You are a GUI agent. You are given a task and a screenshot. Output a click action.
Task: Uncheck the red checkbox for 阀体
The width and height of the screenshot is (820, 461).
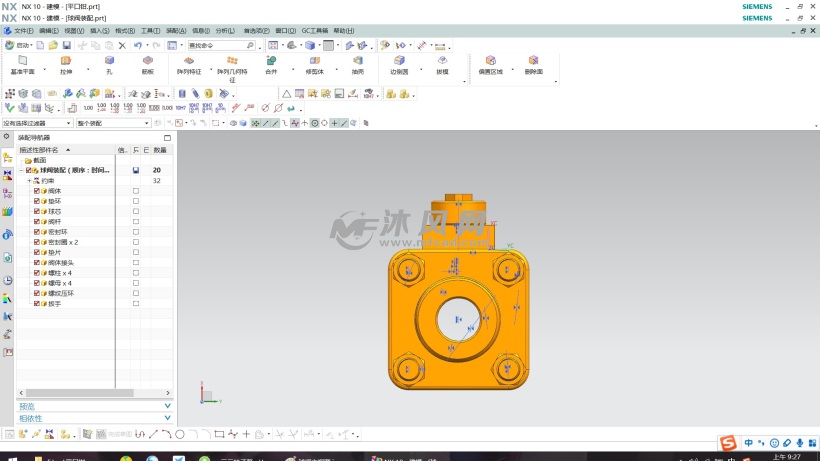[x=37, y=191]
